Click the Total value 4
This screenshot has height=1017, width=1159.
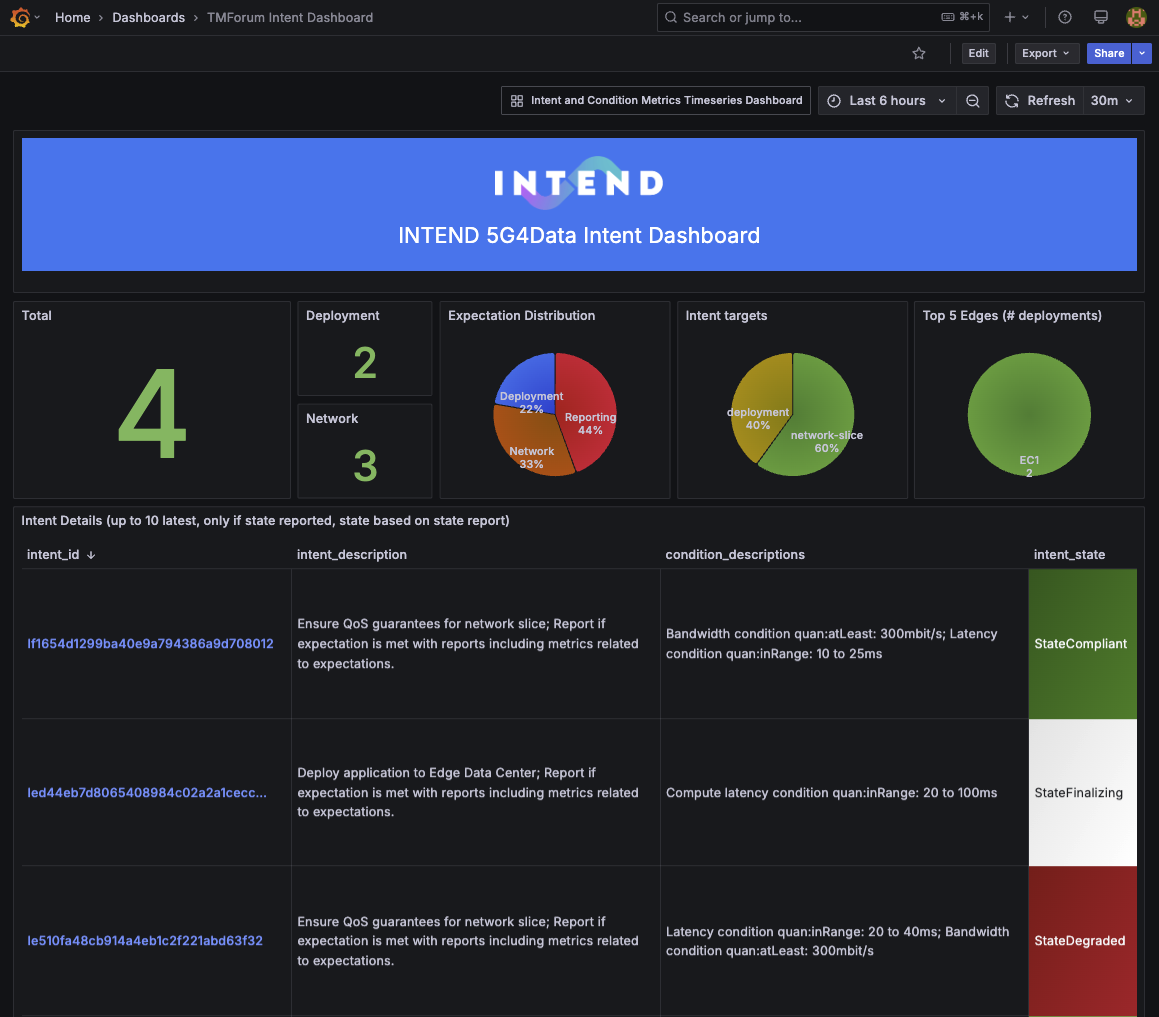(x=152, y=414)
